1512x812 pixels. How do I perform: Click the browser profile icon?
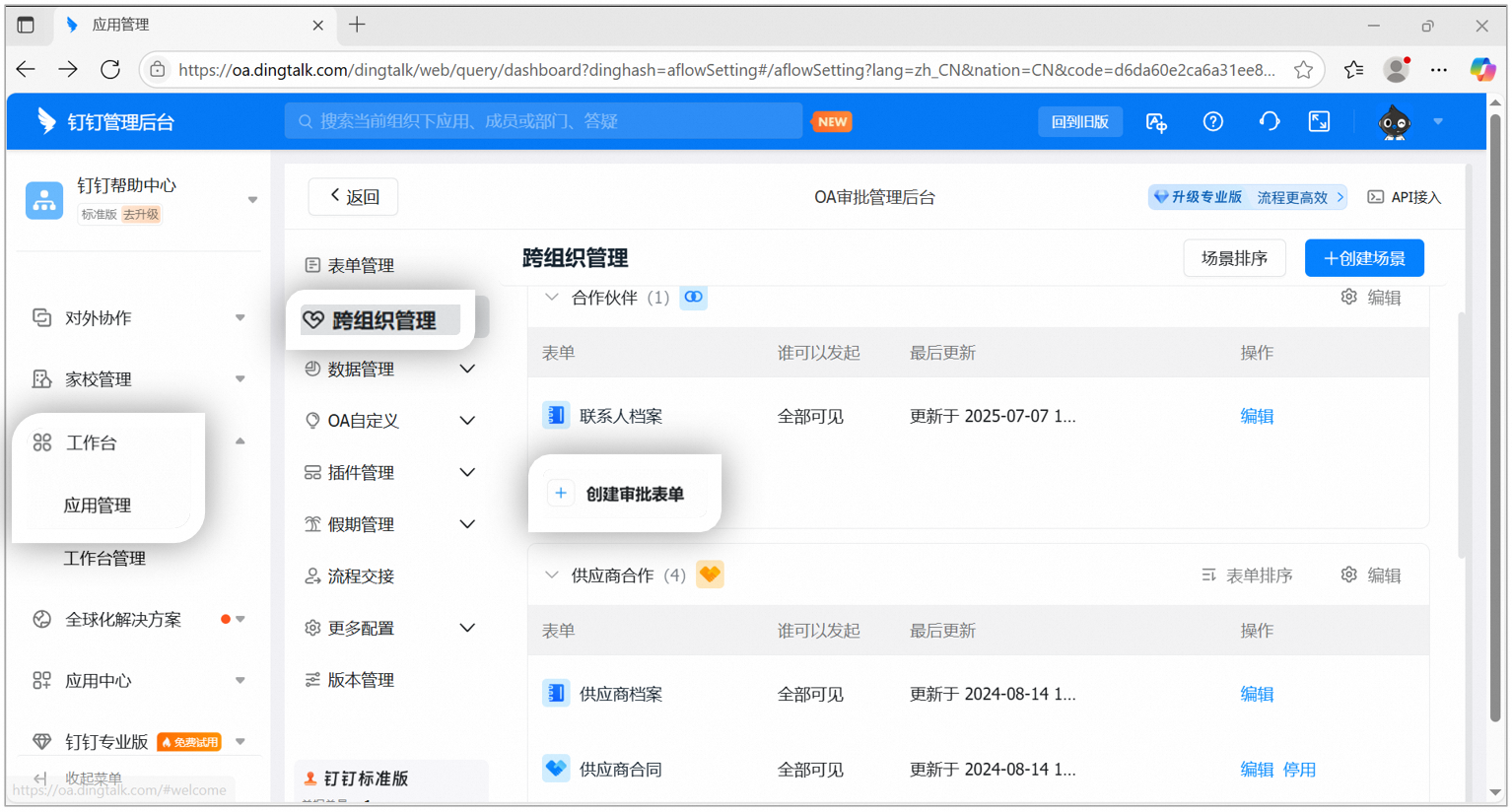(1396, 69)
